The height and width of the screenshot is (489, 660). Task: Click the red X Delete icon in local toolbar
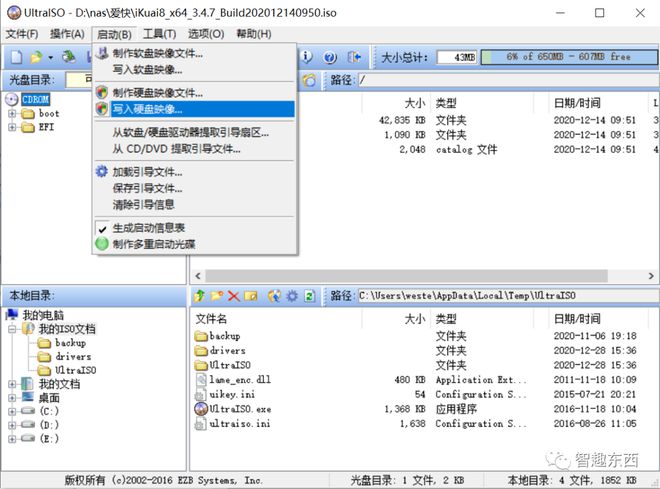234,296
